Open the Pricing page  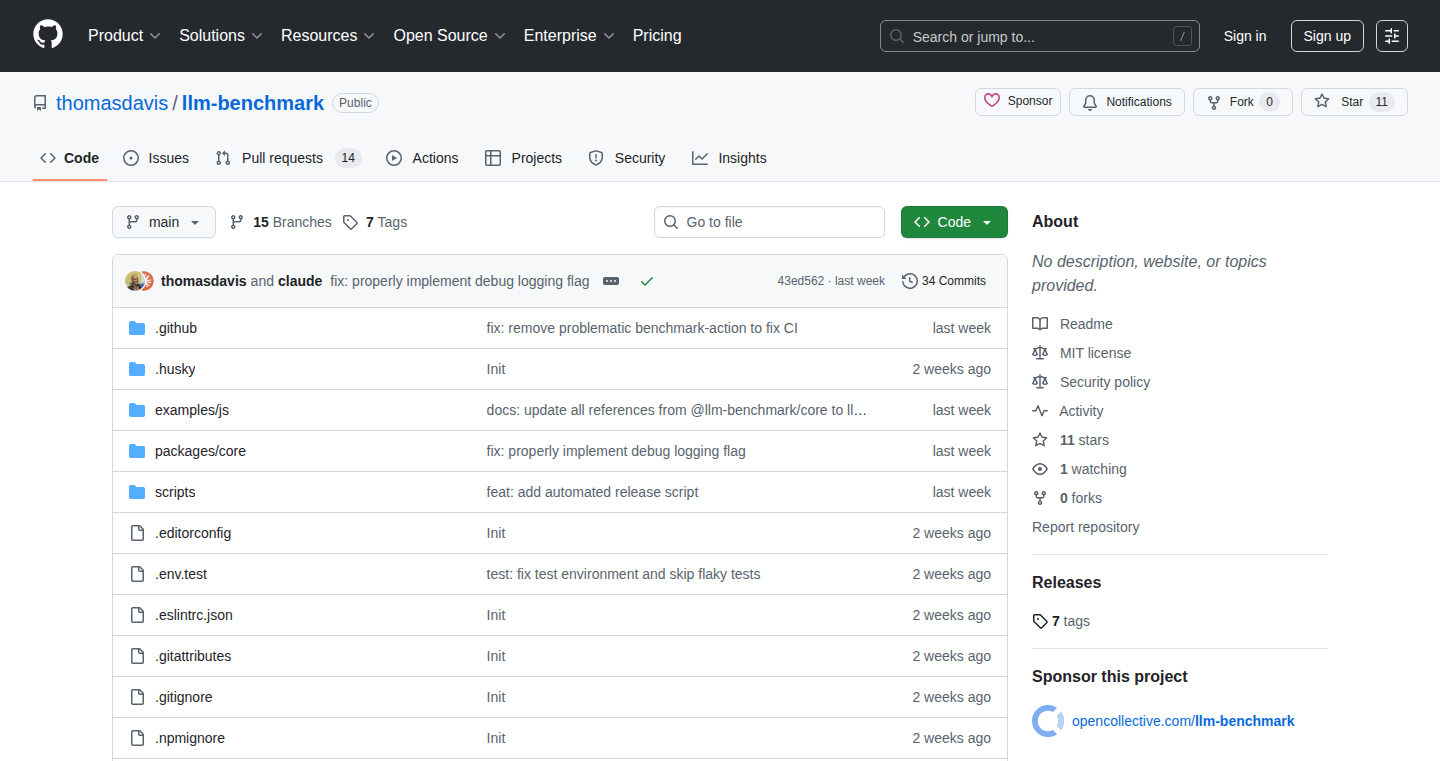click(657, 36)
